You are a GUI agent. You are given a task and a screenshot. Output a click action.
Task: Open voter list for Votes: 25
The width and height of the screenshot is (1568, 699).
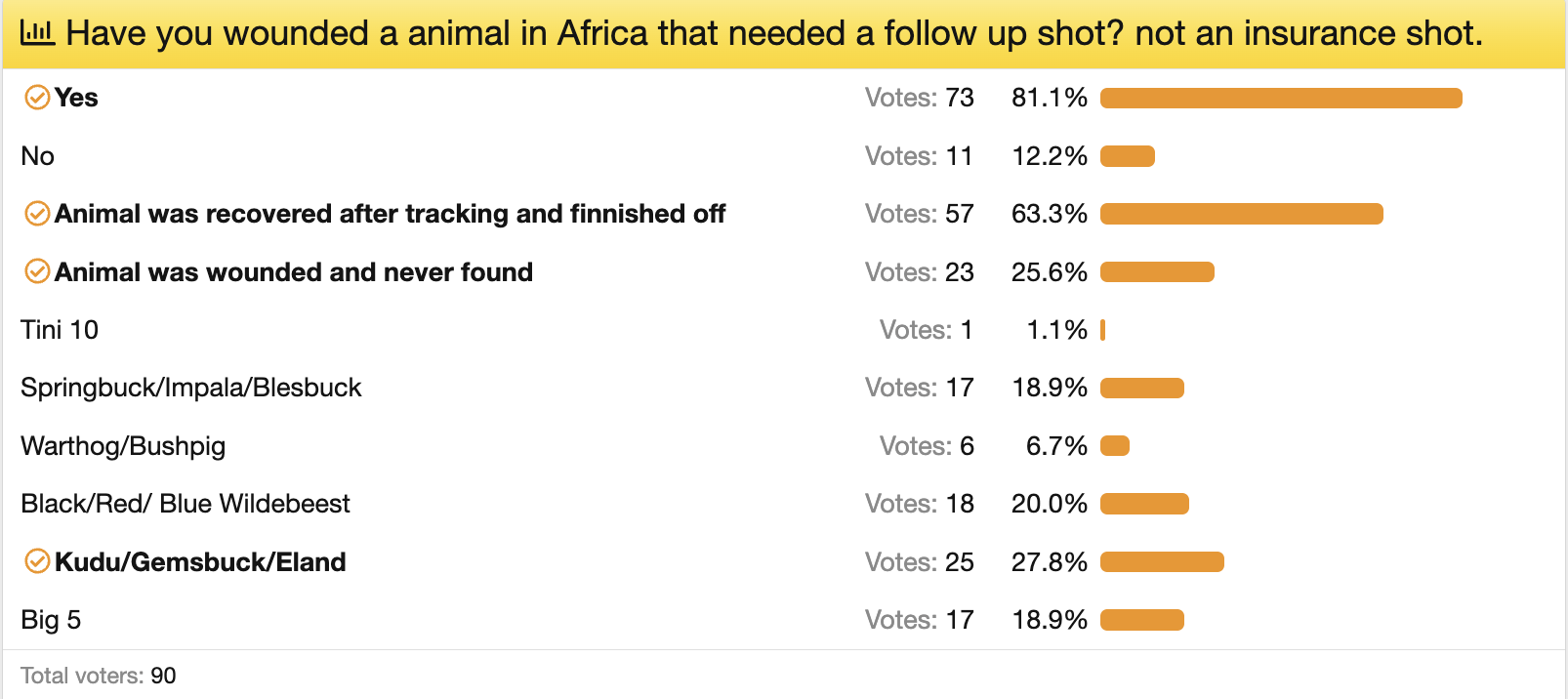click(x=919, y=562)
